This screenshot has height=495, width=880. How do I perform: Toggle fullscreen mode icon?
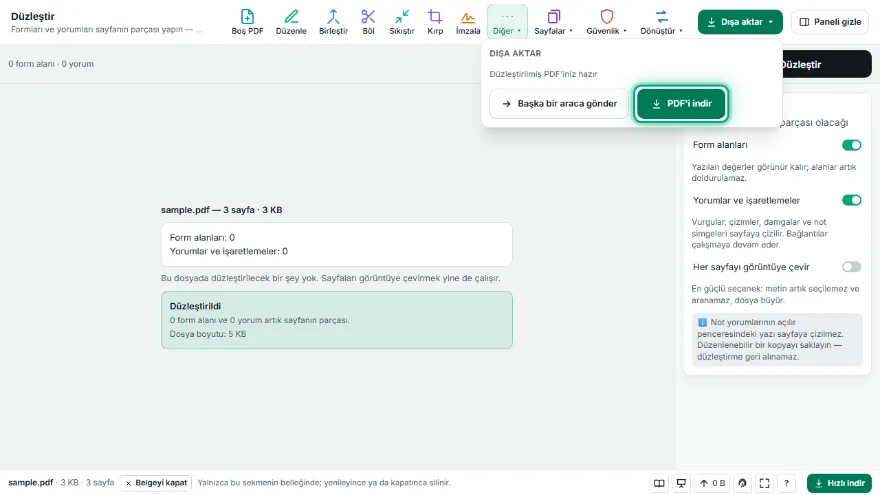[764, 483]
